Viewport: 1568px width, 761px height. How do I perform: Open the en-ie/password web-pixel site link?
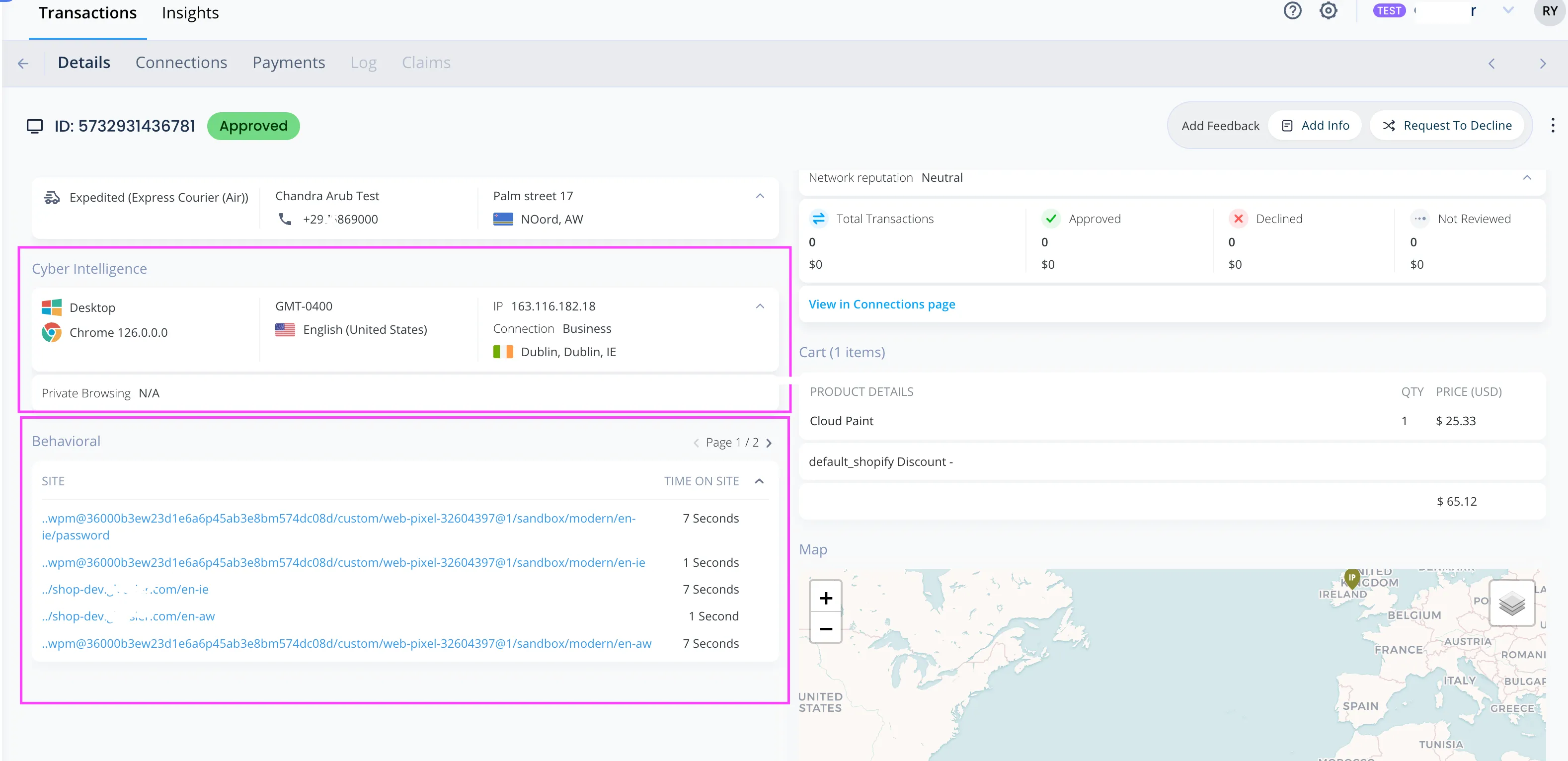pos(338,527)
